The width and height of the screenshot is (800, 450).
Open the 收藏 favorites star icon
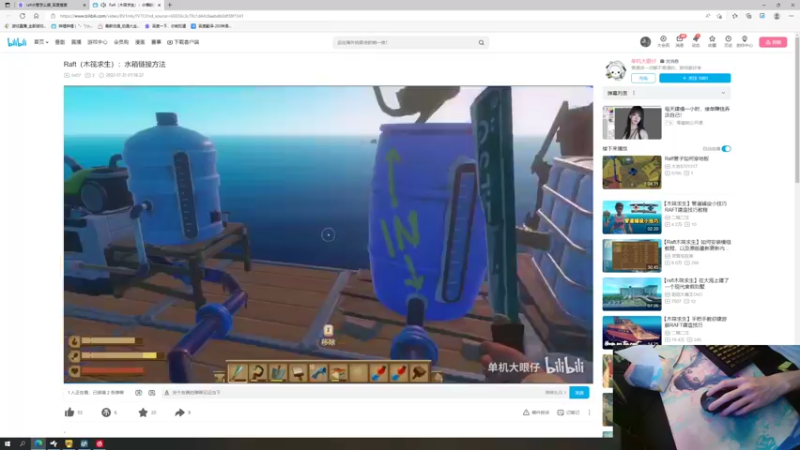(x=712, y=41)
